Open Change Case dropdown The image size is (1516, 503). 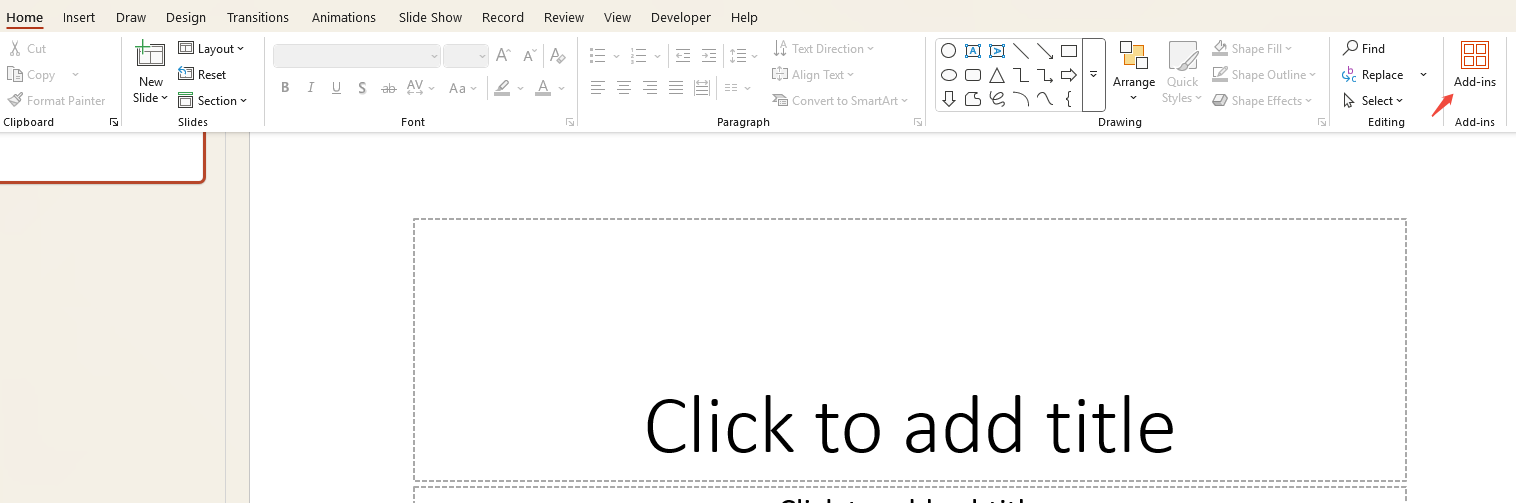coord(463,88)
